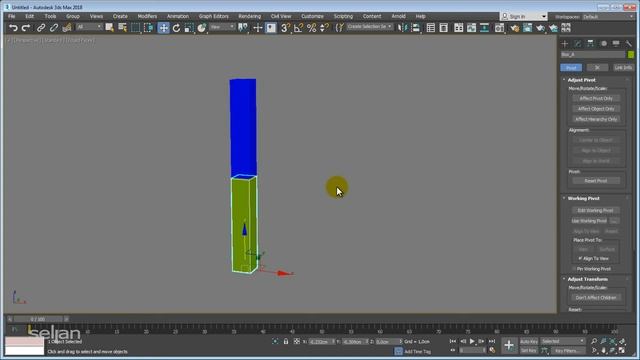640x360 pixels.
Task: Select the Select and Link tool
Action: pyautogui.click(x=41, y=28)
